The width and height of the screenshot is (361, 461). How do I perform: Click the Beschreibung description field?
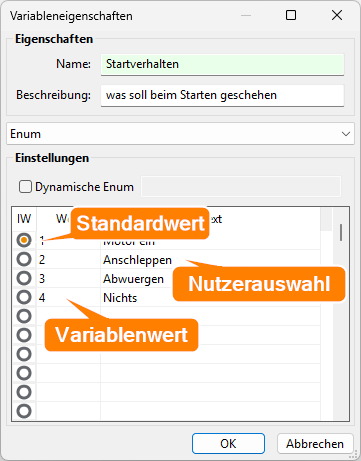tap(222, 95)
